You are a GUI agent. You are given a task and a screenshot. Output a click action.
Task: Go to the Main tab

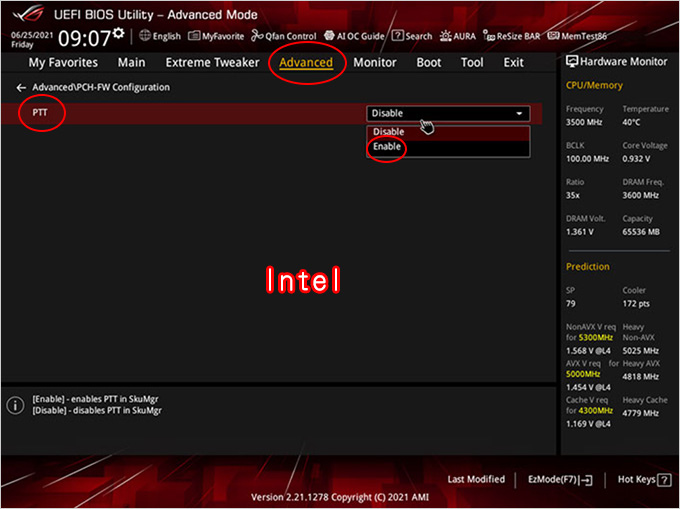[131, 62]
